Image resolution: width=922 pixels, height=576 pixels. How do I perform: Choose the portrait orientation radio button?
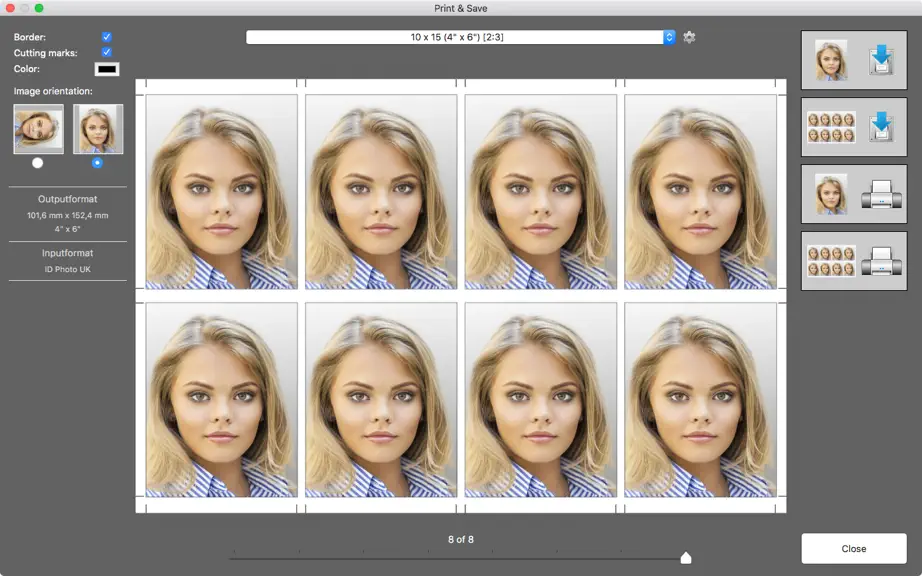pos(97,163)
